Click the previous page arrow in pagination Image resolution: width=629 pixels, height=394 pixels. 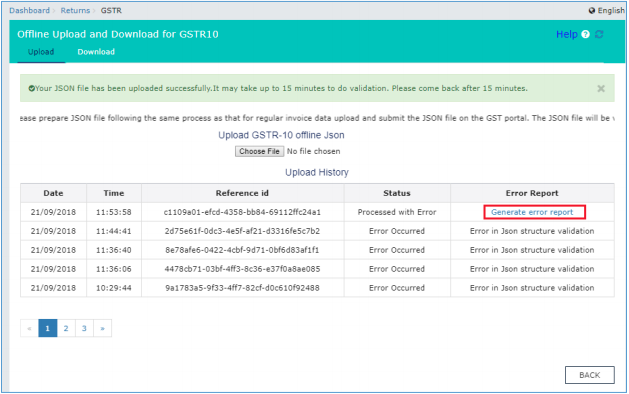(x=29, y=328)
